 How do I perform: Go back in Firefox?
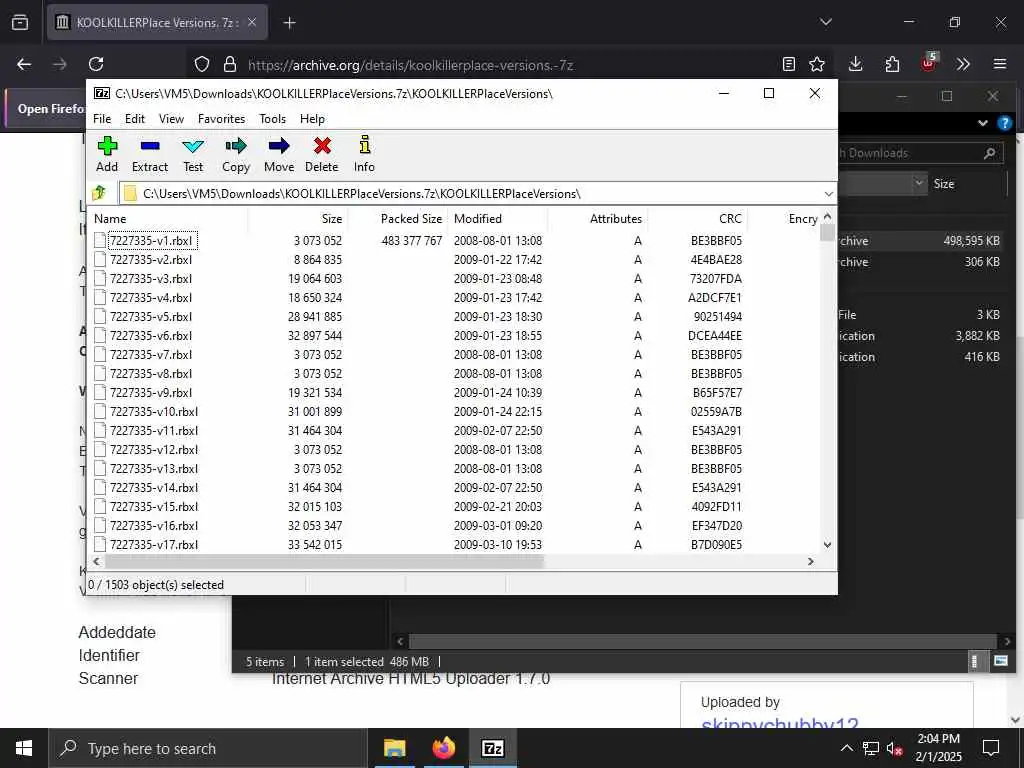(24, 64)
